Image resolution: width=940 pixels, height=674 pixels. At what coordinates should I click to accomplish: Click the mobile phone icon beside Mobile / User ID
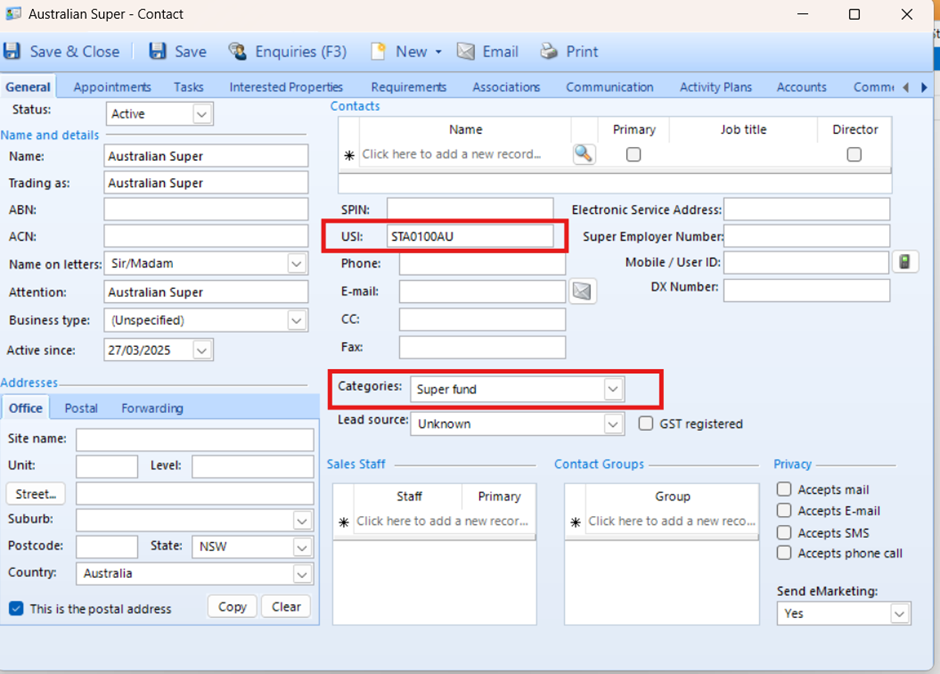(905, 262)
